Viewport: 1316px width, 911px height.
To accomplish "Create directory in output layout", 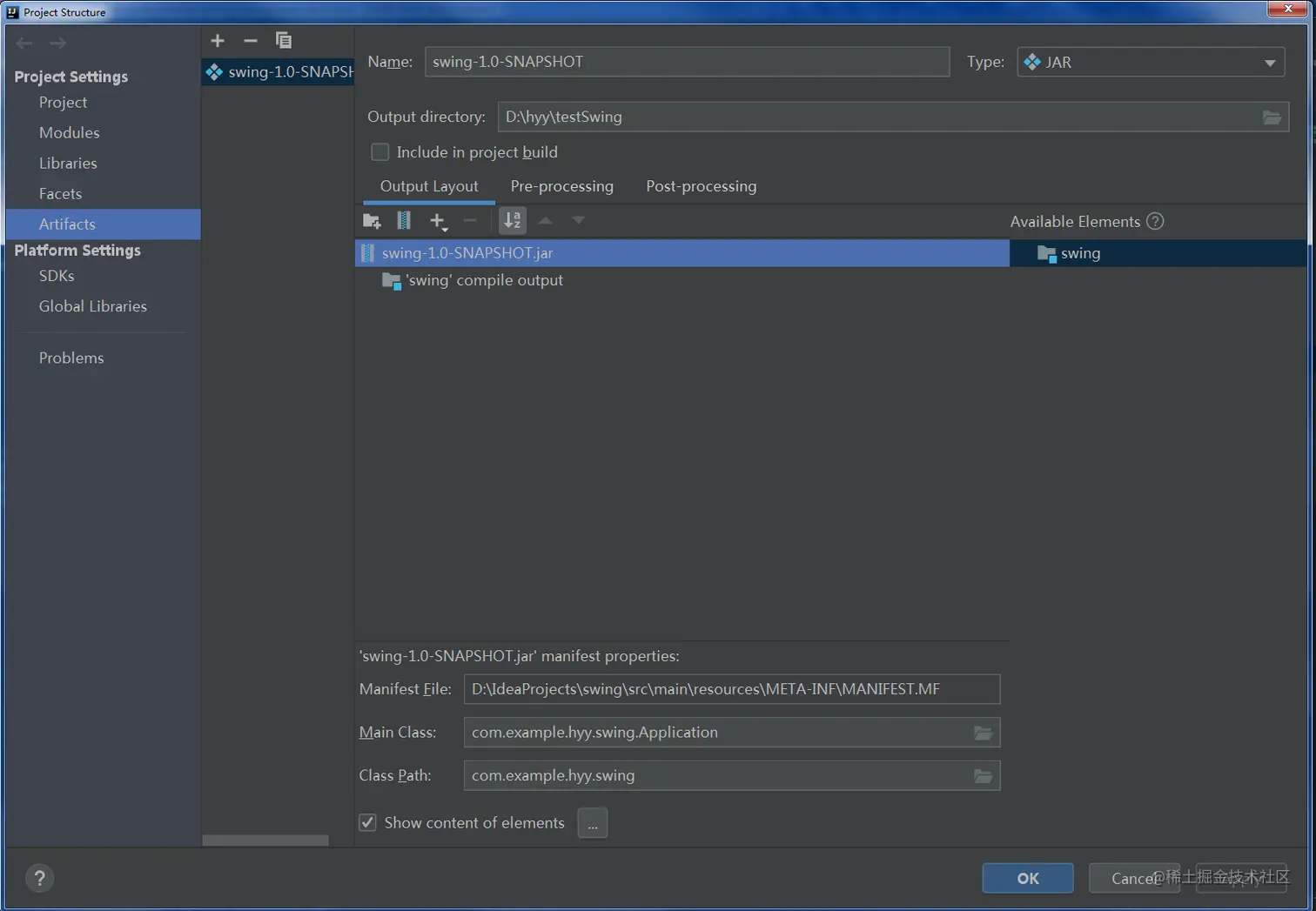I will tap(372, 221).
